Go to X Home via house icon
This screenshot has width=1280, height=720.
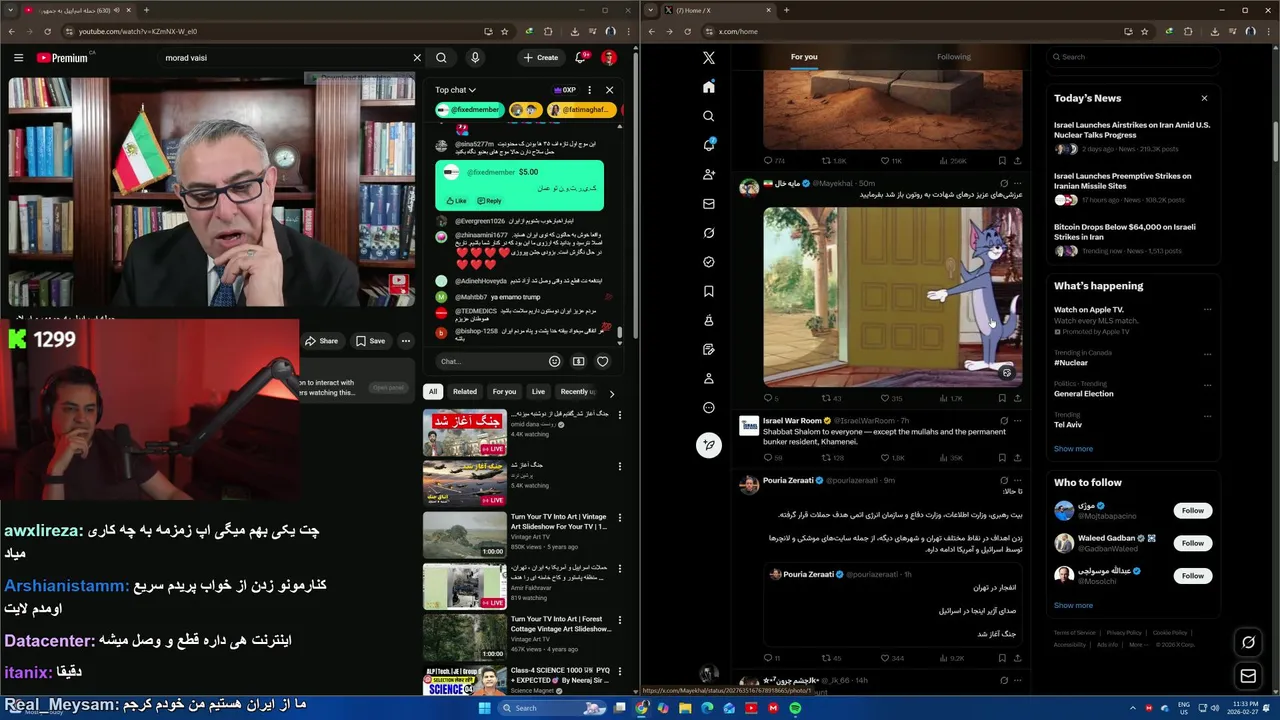tap(708, 87)
